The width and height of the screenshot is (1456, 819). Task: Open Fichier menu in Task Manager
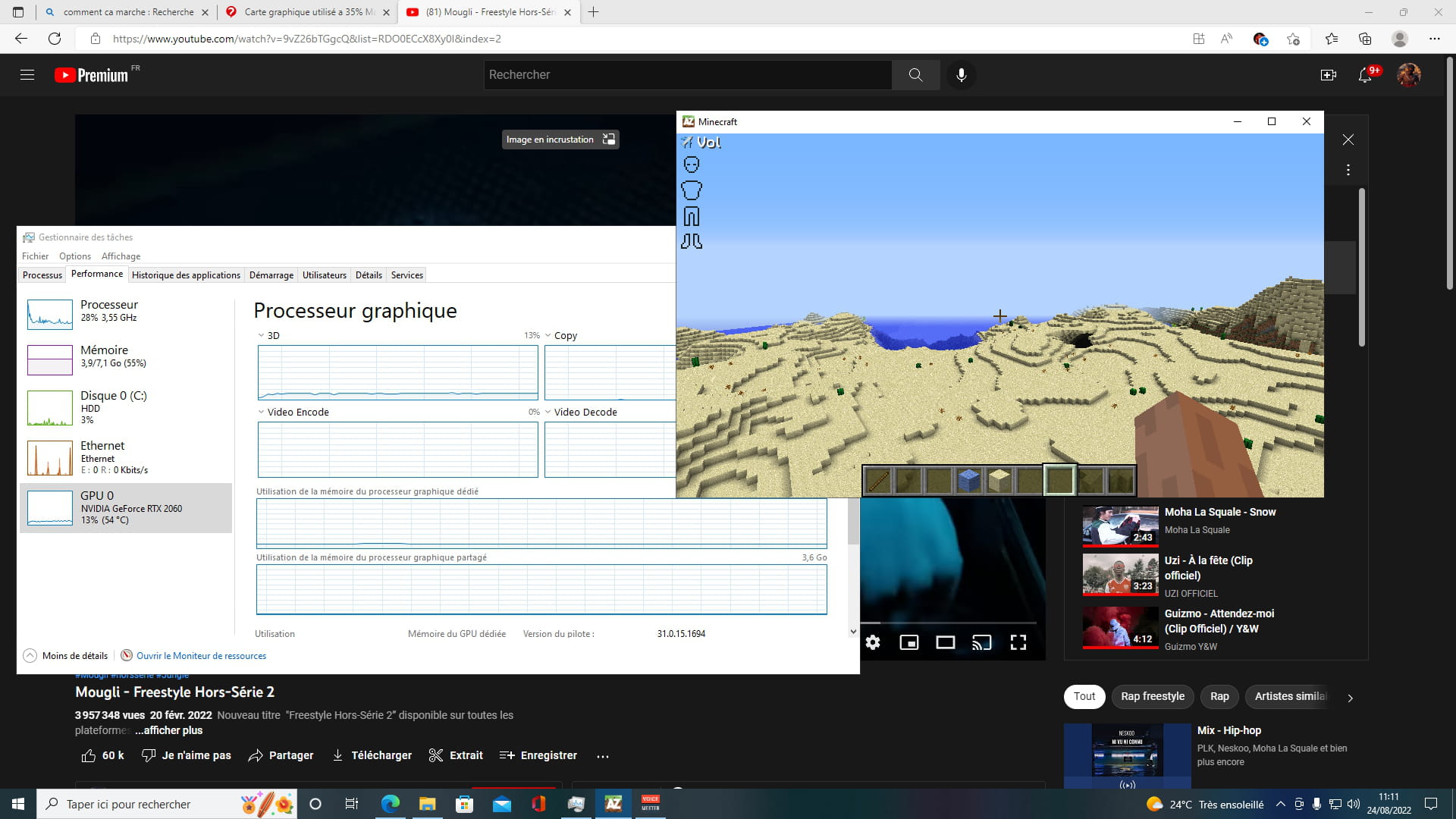point(35,256)
